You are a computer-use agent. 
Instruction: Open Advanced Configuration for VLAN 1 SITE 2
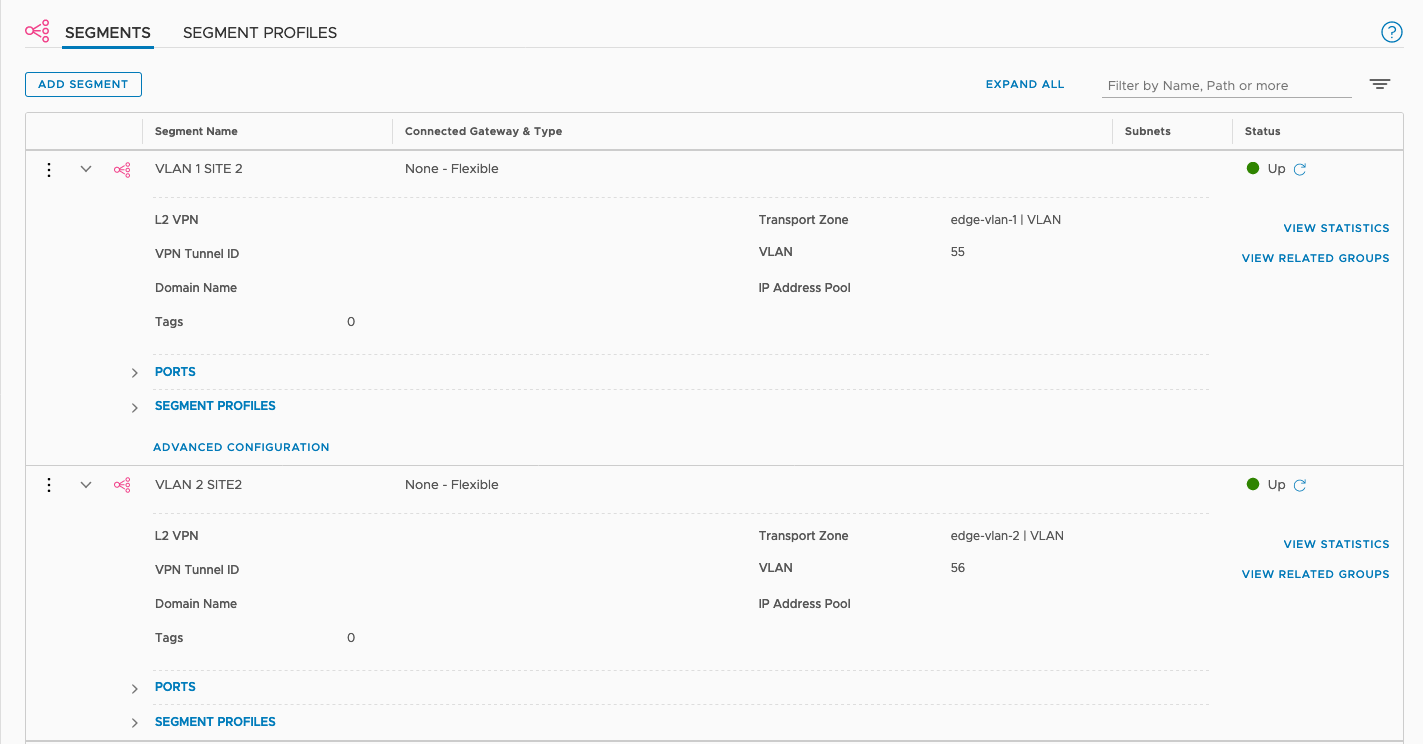tap(241, 447)
